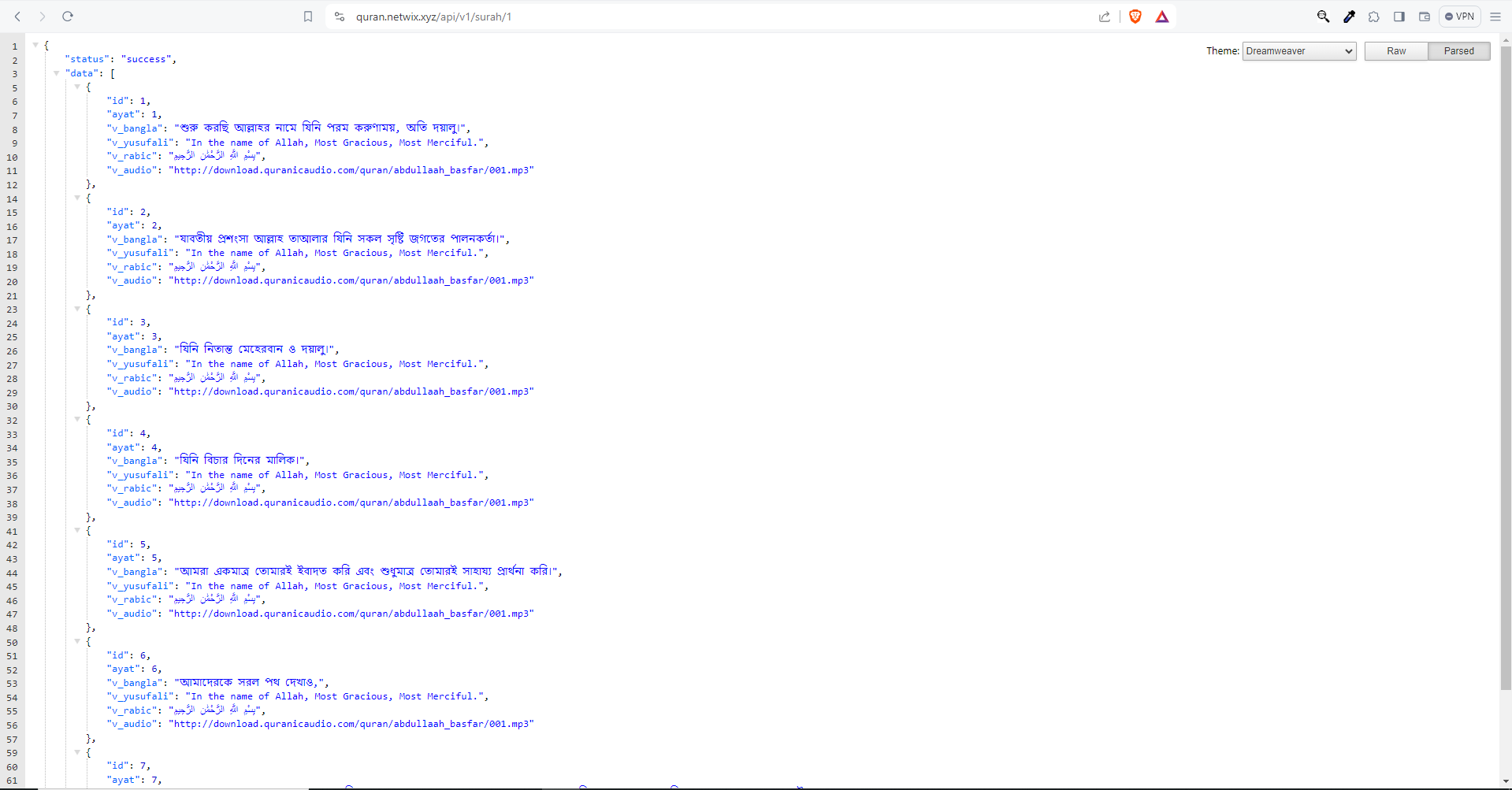Collapse the object with id 7

click(x=77, y=752)
